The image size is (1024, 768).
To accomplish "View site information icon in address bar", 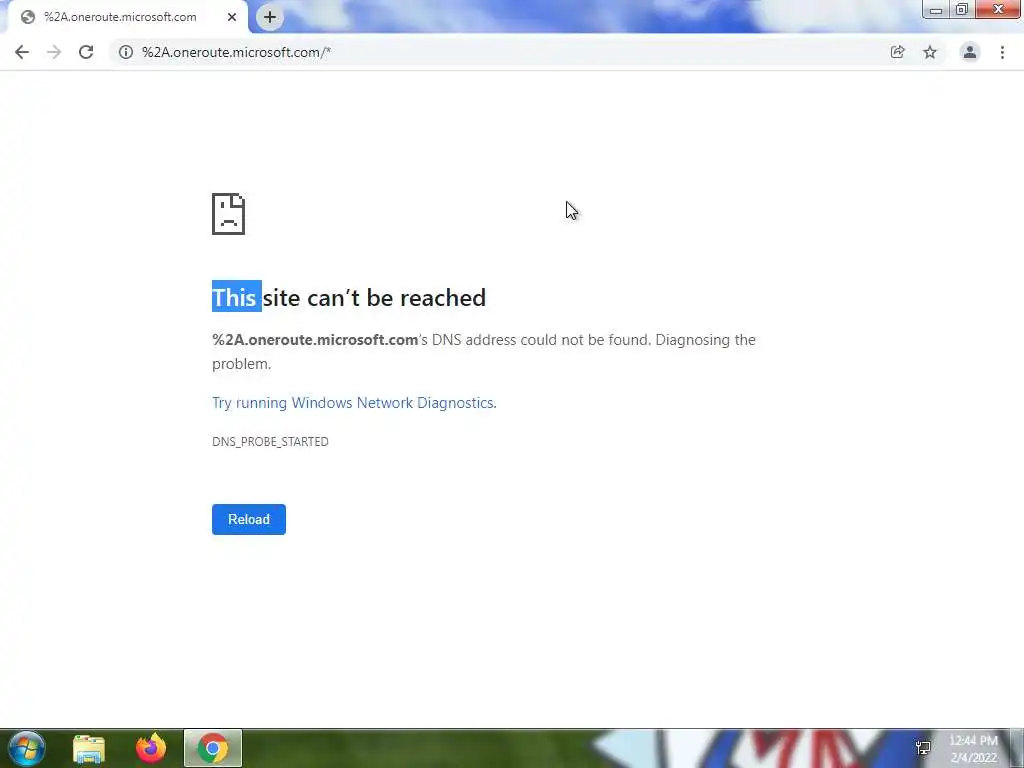I will pos(126,52).
